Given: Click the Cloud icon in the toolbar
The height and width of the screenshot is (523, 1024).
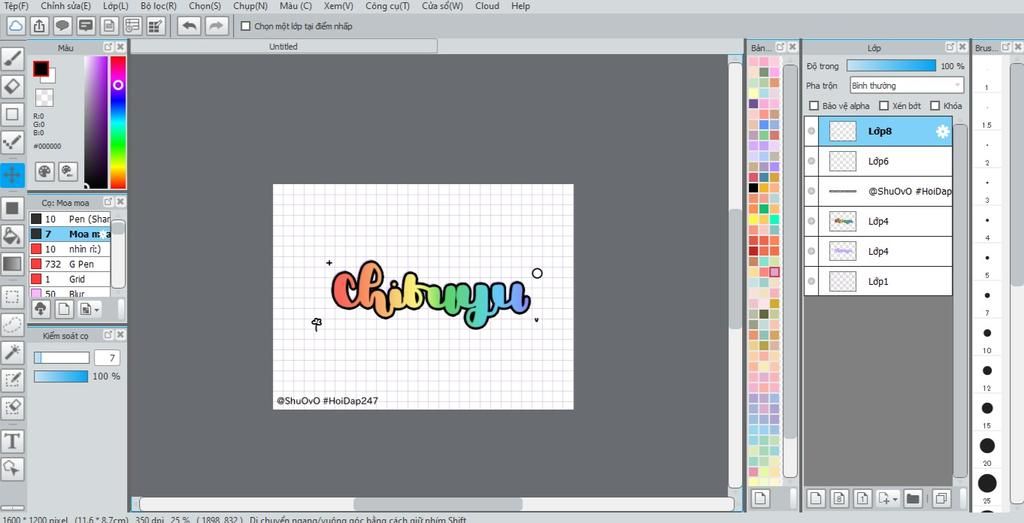Looking at the screenshot, I should [16, 26].
